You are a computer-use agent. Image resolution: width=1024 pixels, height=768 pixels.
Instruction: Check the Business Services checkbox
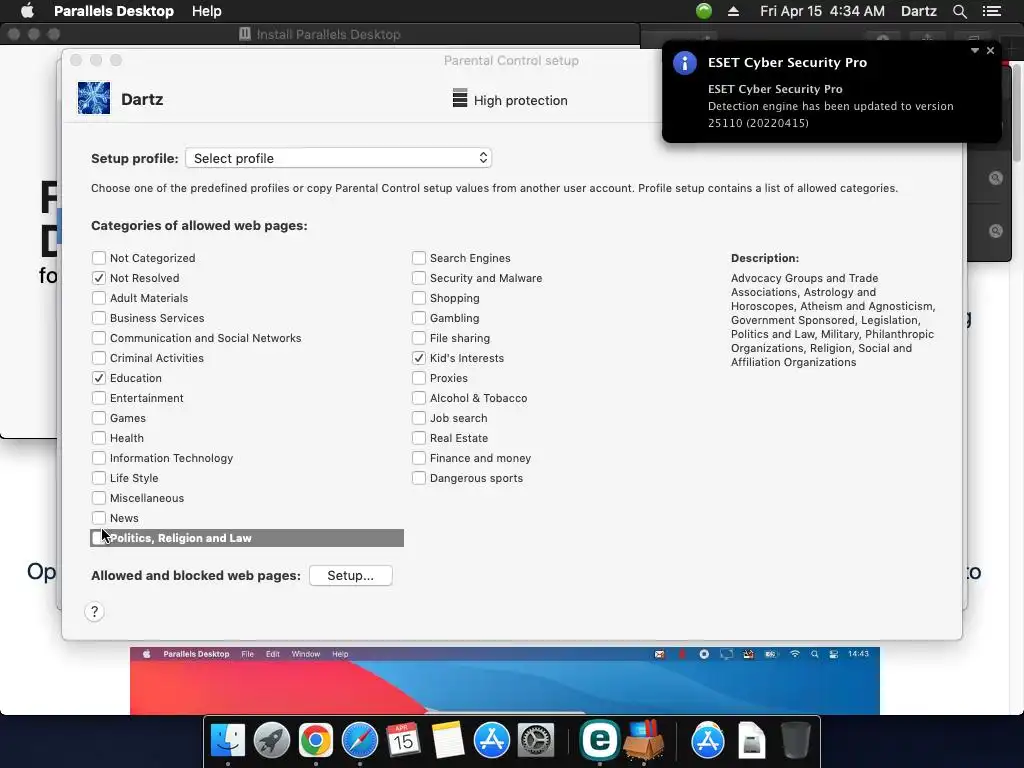[99, 318]
